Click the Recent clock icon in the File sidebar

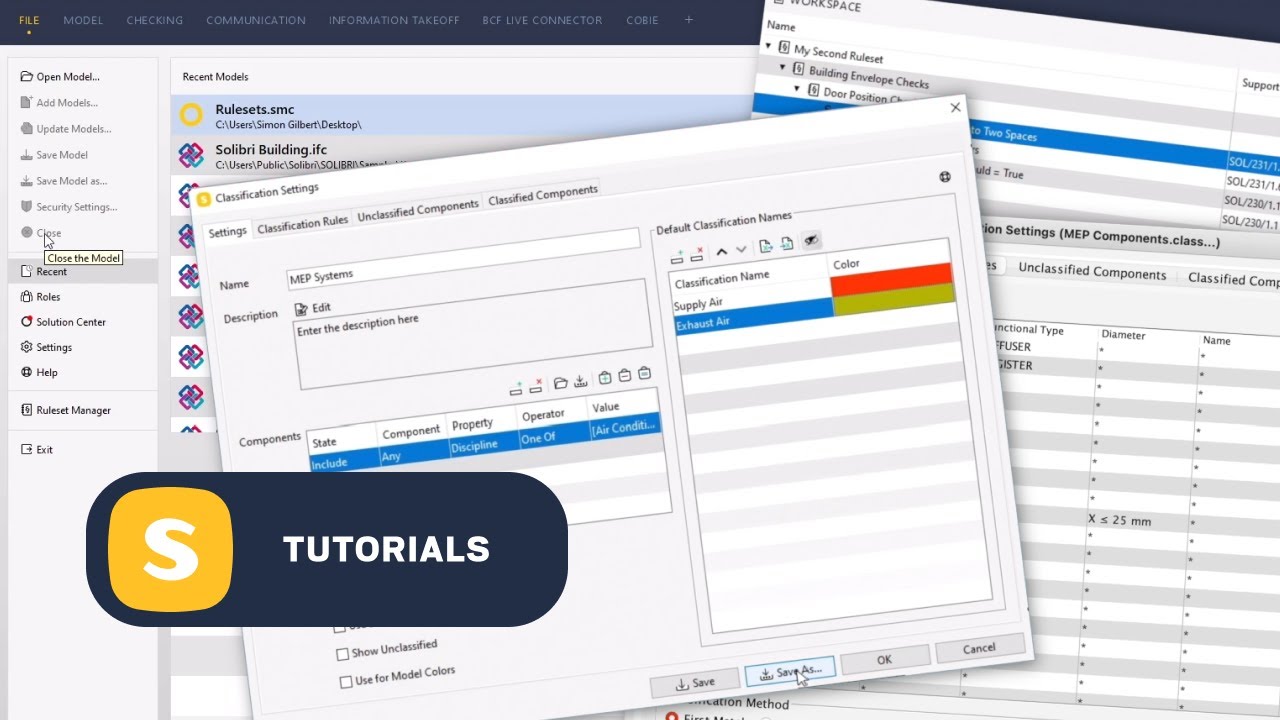click(x=27, y=271)
